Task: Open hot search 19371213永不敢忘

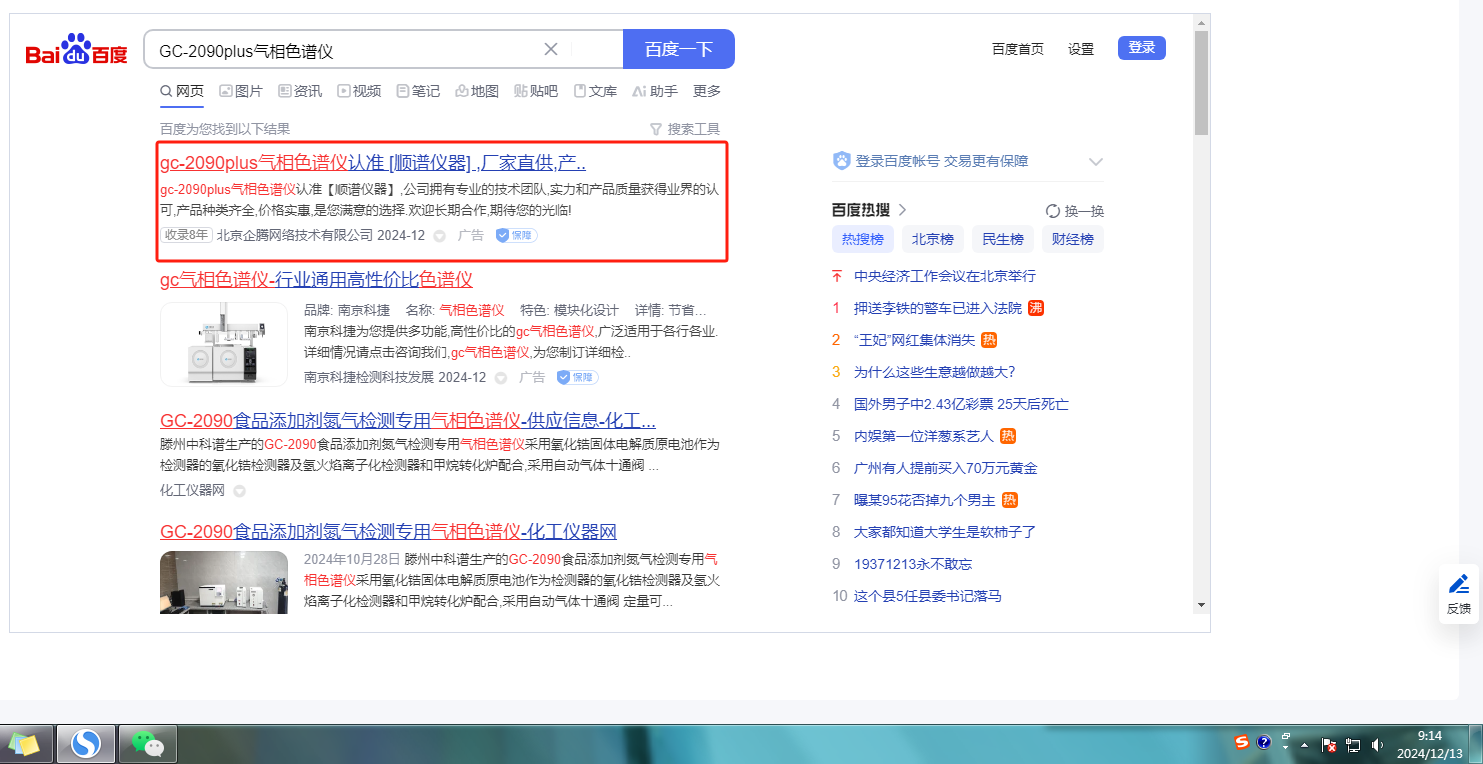Action: tap(913, 564)
